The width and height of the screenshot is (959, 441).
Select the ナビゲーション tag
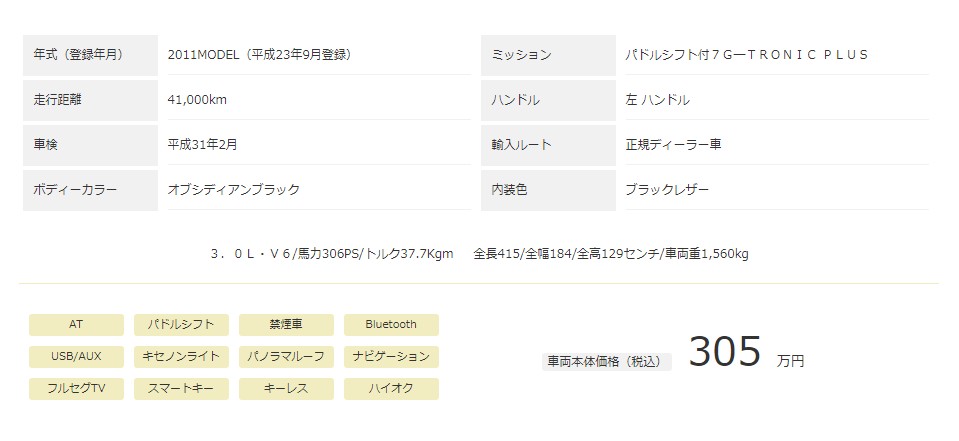[x=391, y=357]
